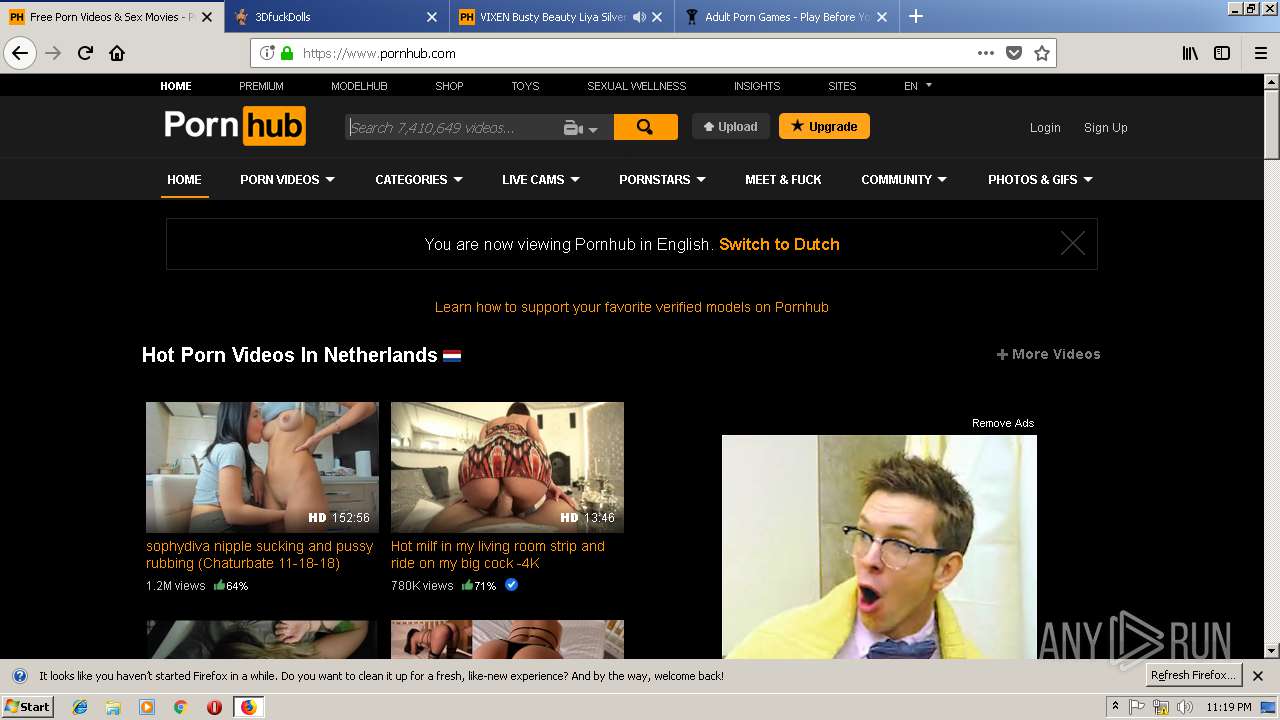Mute the VIXEN tab audio

click(x=639, y=17)
